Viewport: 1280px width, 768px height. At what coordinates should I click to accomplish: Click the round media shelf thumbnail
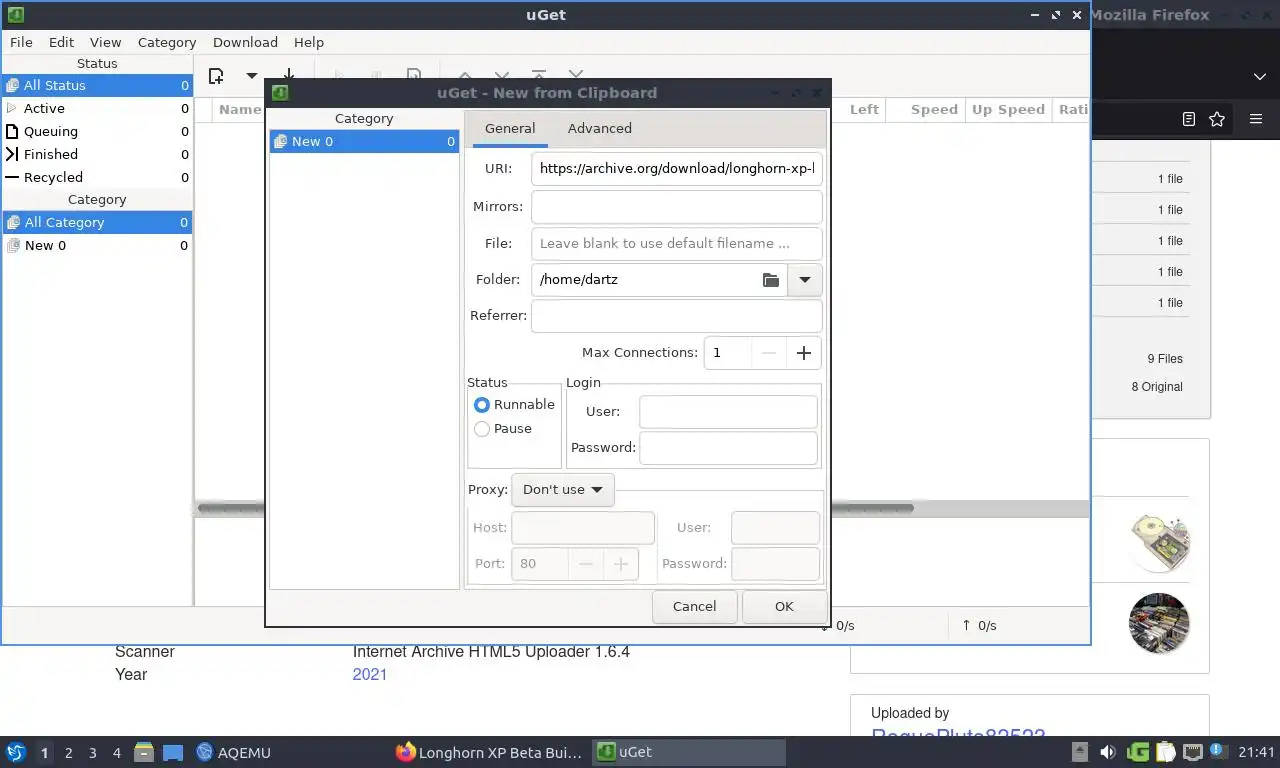click(x=1159, y=623)
